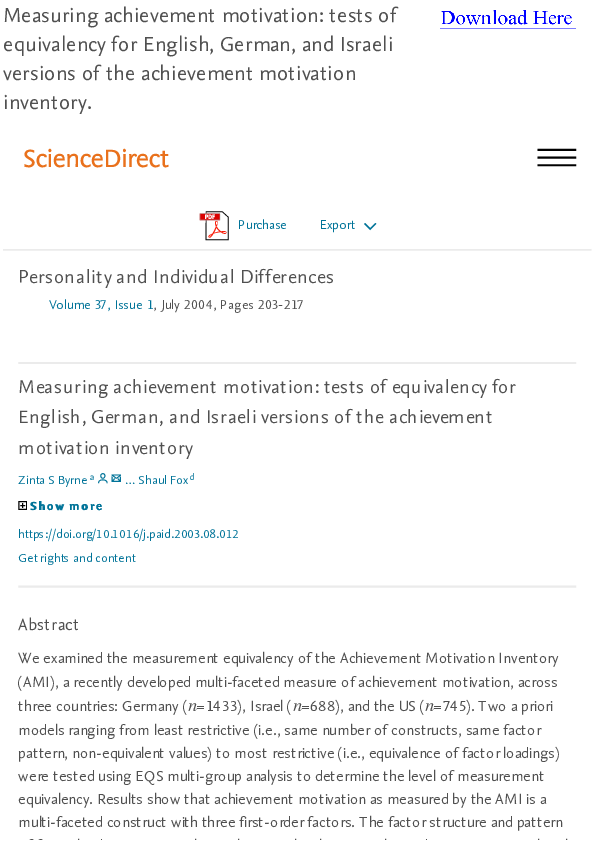Open Volume 37, Issue 1
This screenshot has height=842, width=595.
pyautogui.click(x=102, y=304)
